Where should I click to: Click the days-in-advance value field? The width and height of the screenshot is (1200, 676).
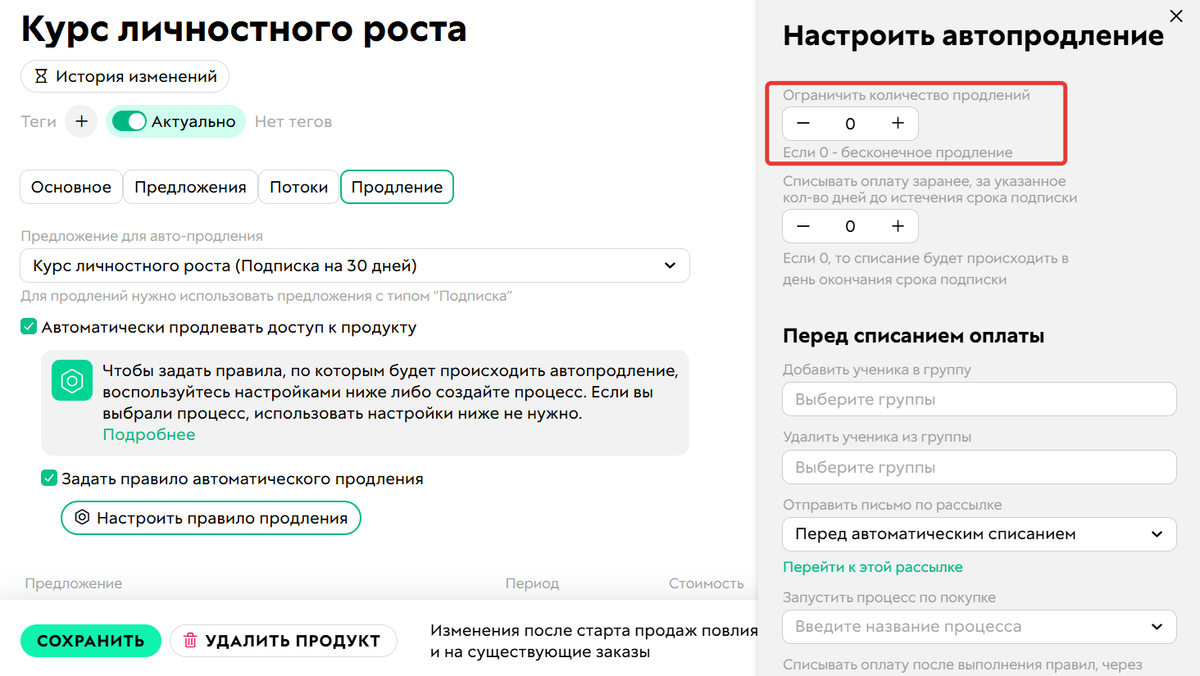pos(850,227)
